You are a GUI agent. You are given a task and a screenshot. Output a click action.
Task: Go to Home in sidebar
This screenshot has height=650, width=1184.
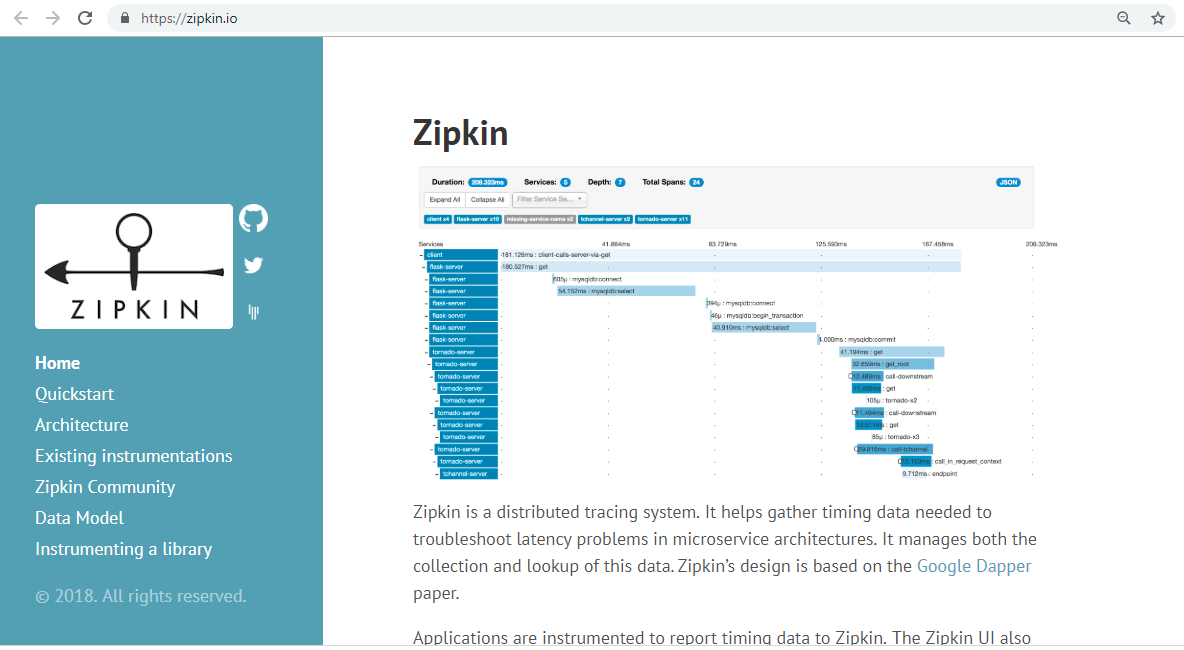tap(57, 363)
